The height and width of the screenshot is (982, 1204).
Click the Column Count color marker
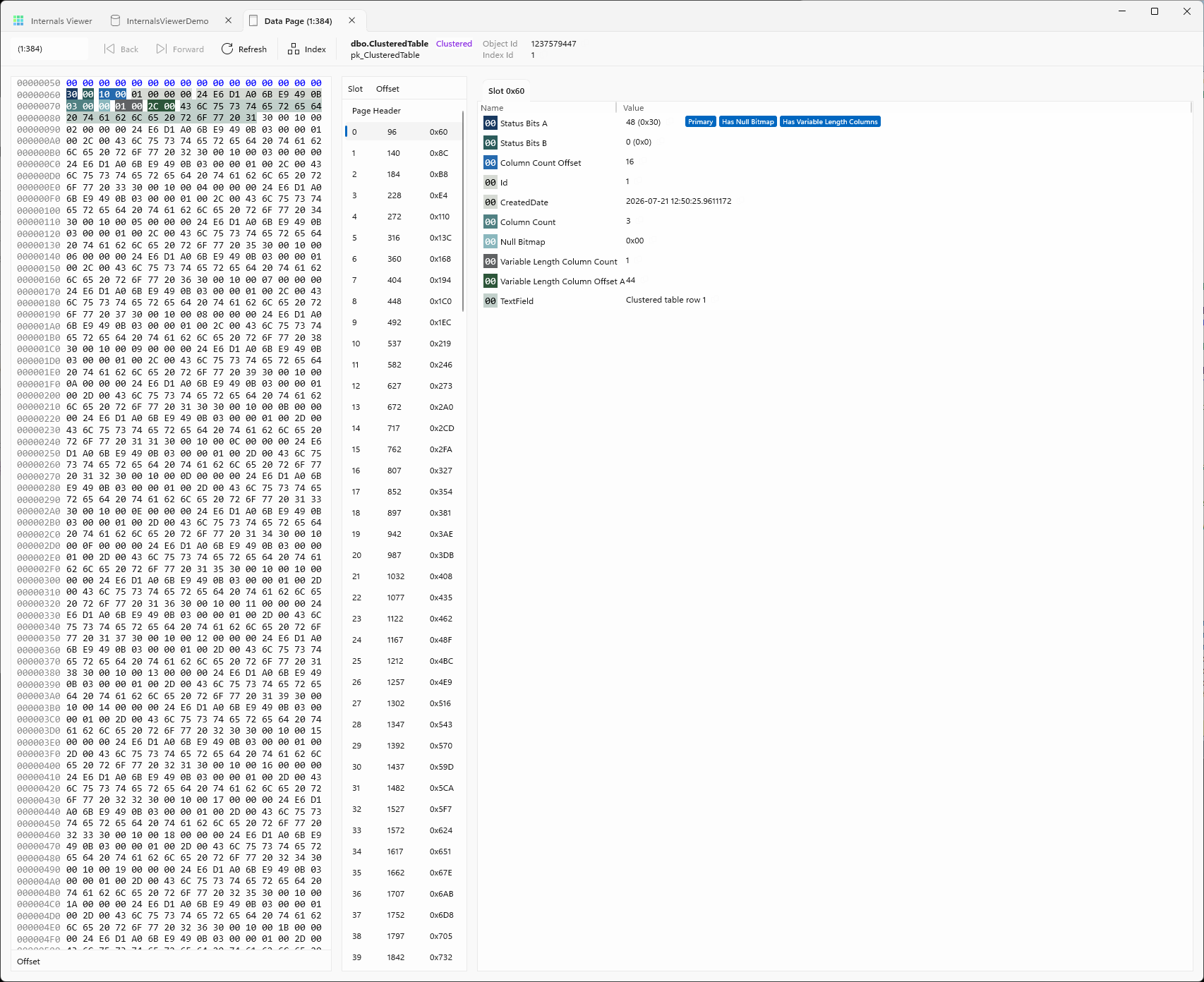[490, 222]
